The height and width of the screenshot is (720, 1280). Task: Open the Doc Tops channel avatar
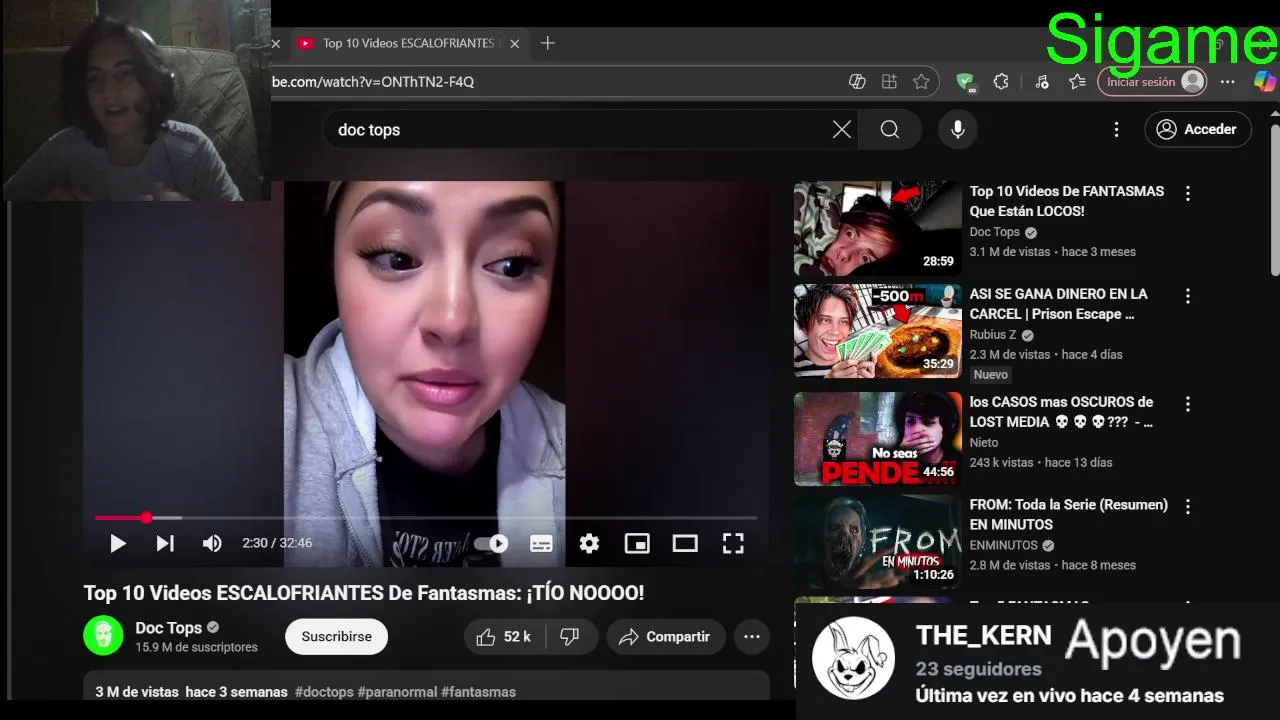[103, 636]
